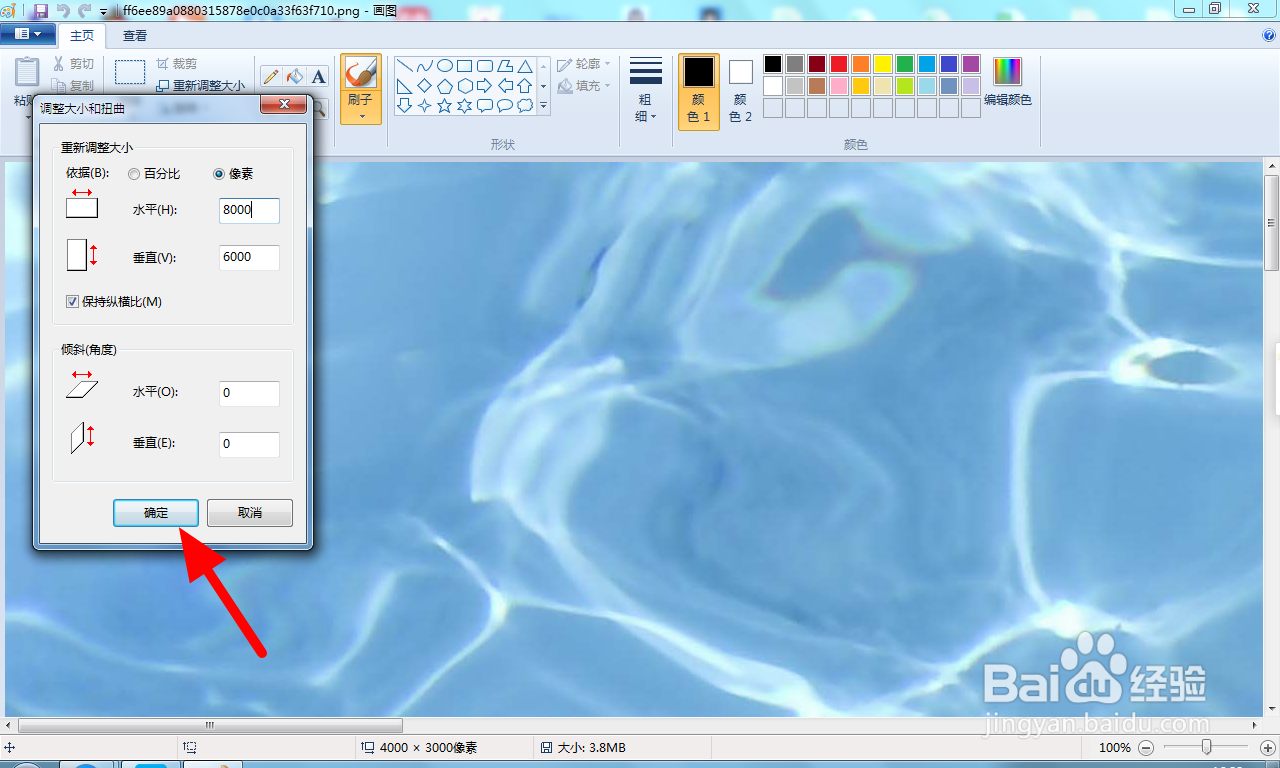Image resolution: width=1280 pixels, height=768 pixels.
Task: Choose the straight line shape
Action: 405,66
